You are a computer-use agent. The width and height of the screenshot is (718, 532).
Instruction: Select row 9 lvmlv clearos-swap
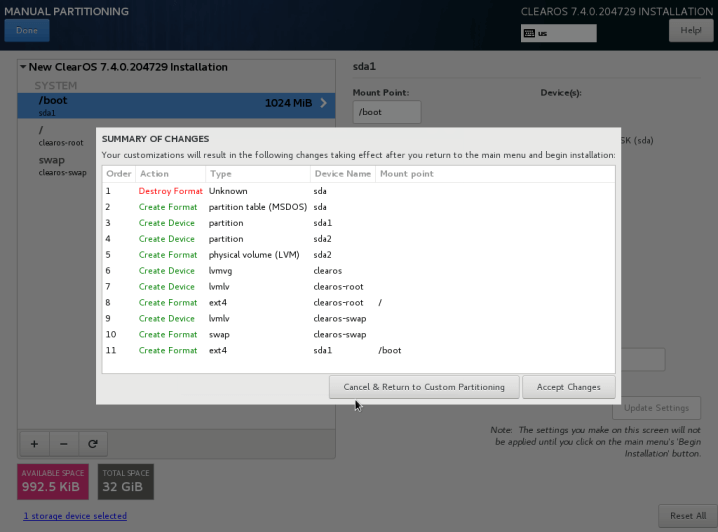coord(359,319)
